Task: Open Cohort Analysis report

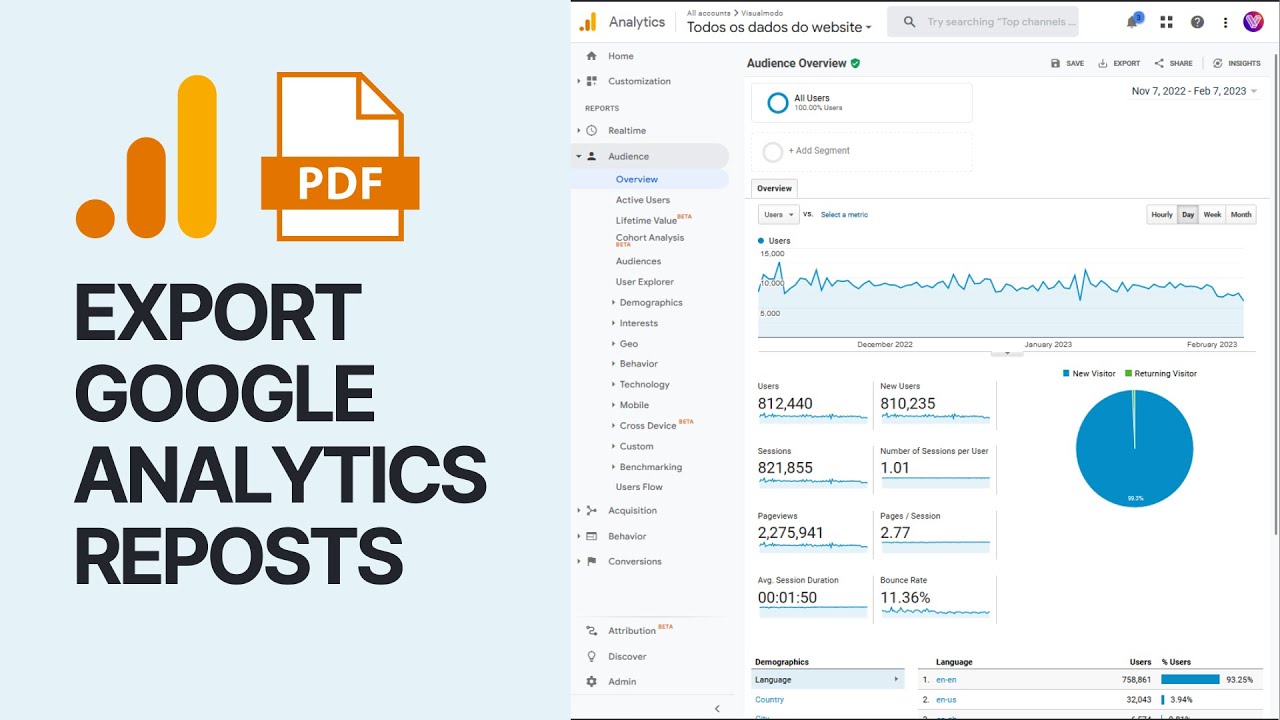Action: 650,238
